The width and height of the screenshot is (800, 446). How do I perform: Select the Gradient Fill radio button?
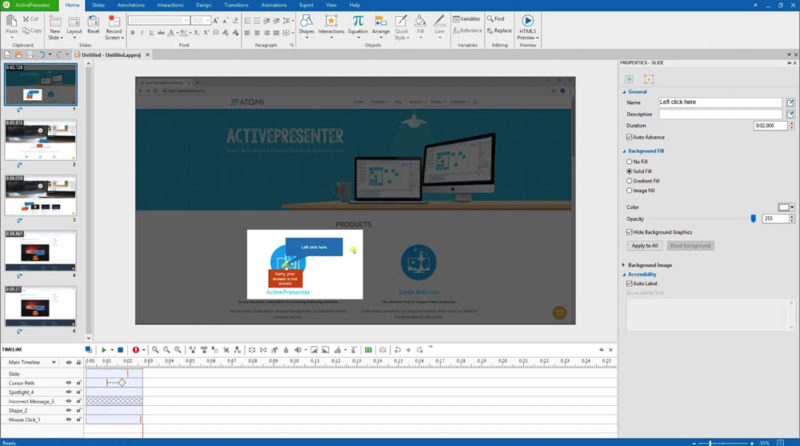(x=629, y=181)
